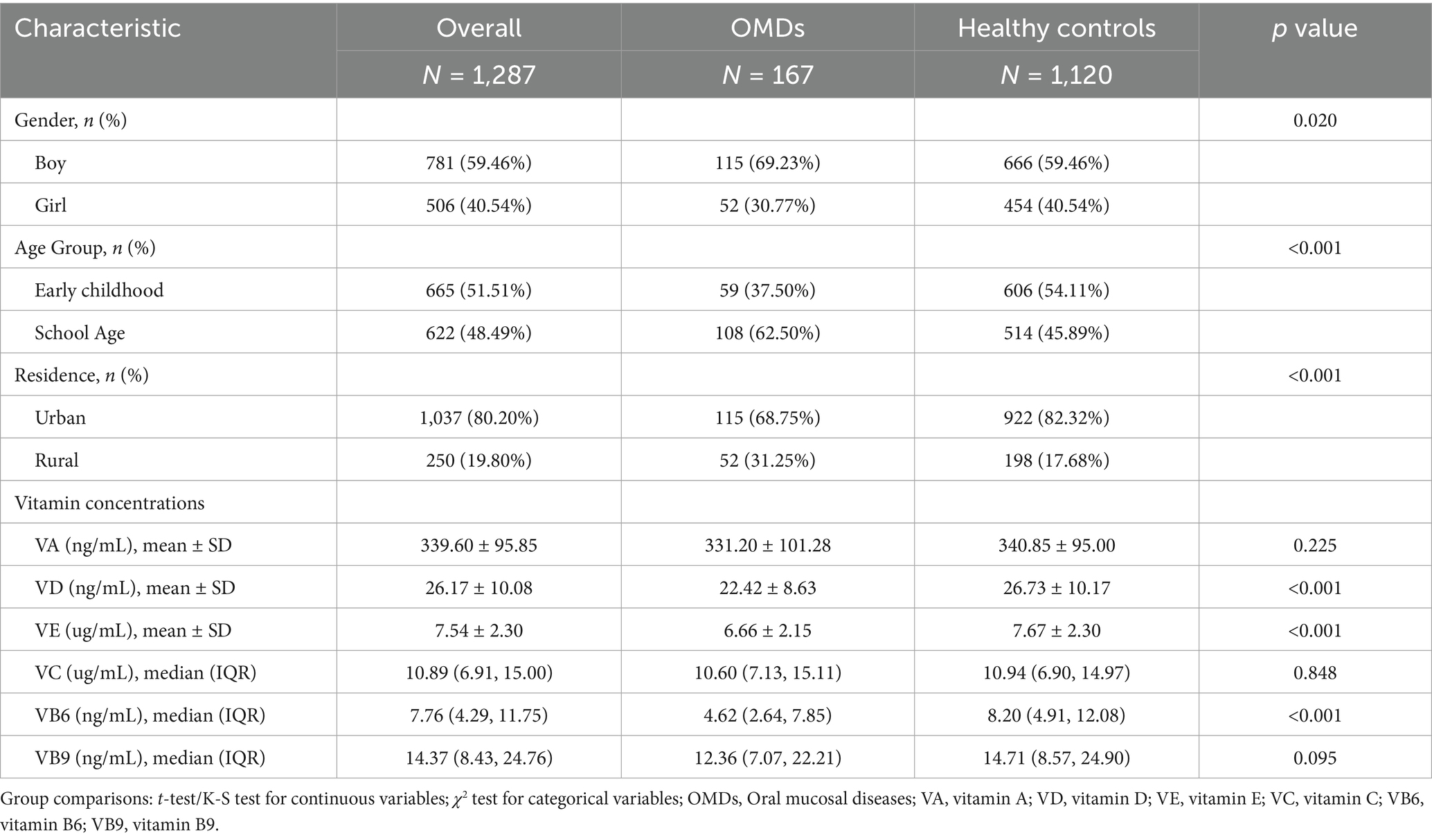Viewport: 1432px width, 840px height.
Task: Select the Early childhood row label
Action: (99, 289)
